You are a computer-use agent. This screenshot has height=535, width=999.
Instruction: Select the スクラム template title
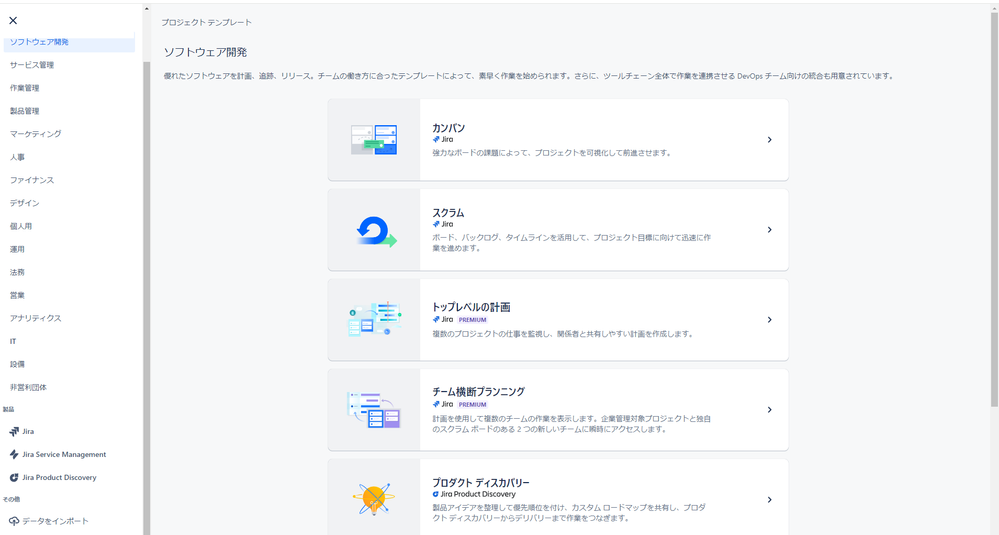click(x=449, y=213)
